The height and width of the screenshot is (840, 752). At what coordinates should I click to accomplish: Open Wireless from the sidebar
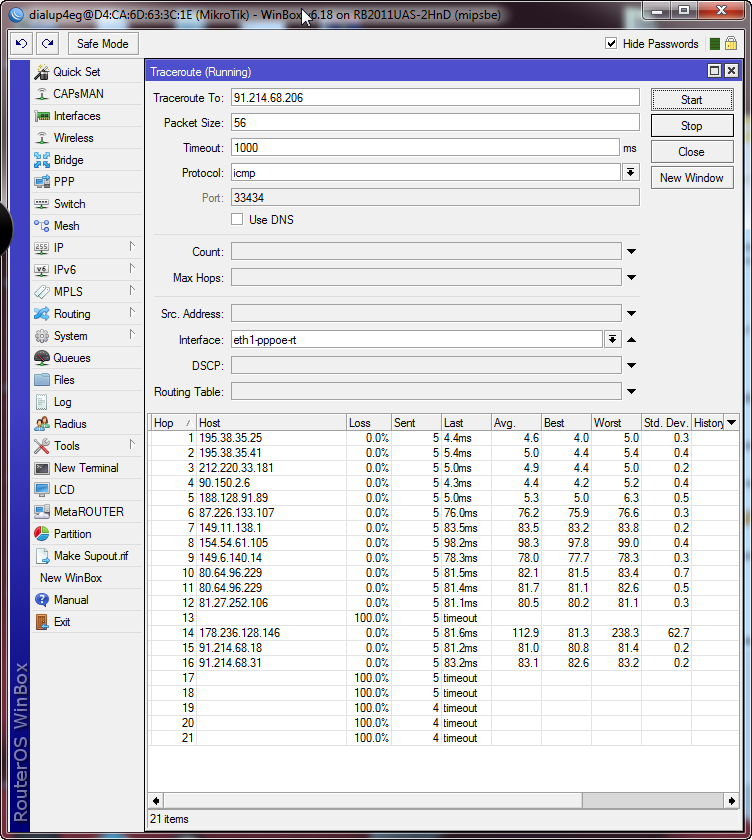click(73, 138)
